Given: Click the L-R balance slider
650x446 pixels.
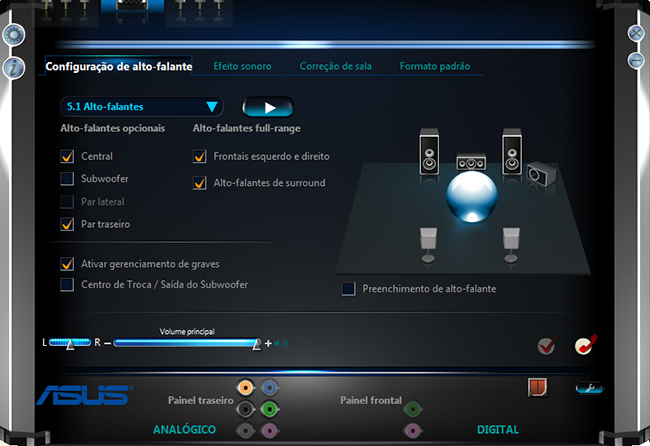Looking at the screenshot, I should pos(69,343).
